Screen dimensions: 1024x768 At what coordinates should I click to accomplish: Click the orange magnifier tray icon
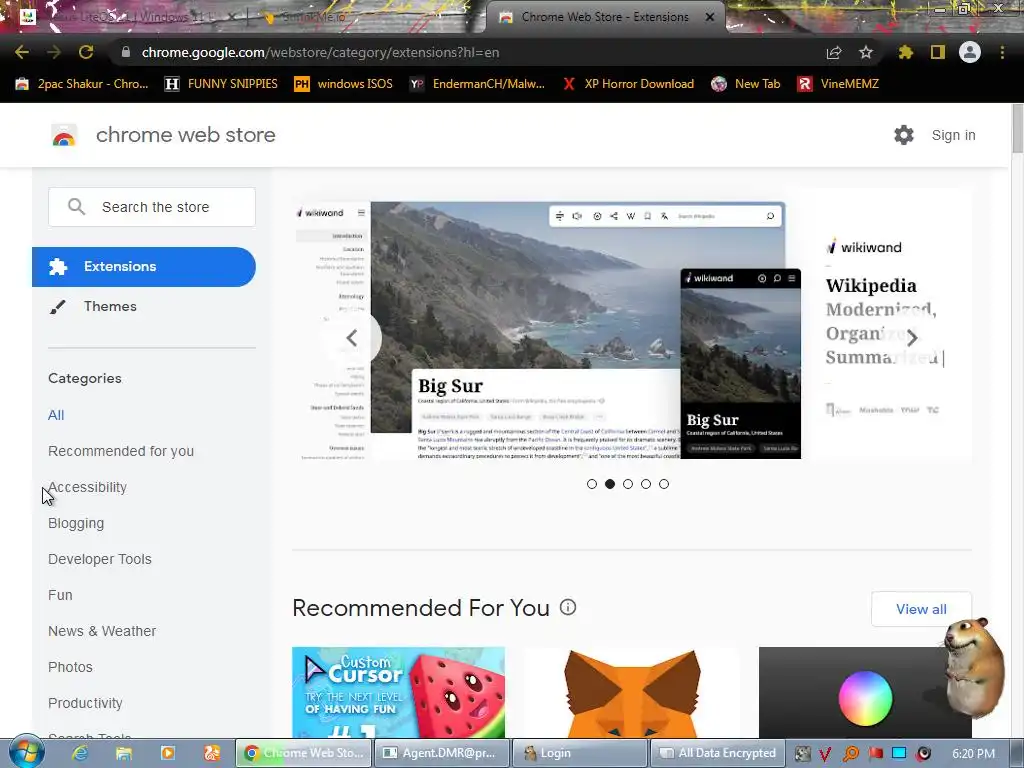click(x=851, y=754)
